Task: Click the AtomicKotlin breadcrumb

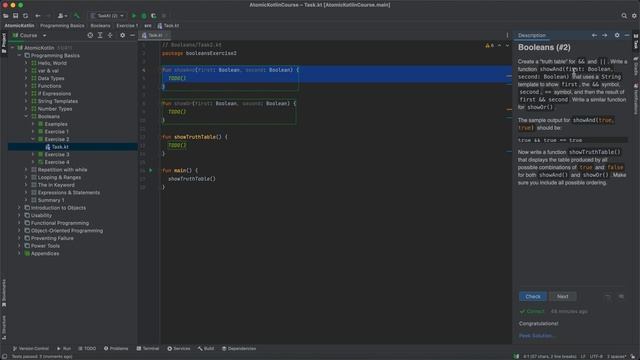Action: coord(19,25)
